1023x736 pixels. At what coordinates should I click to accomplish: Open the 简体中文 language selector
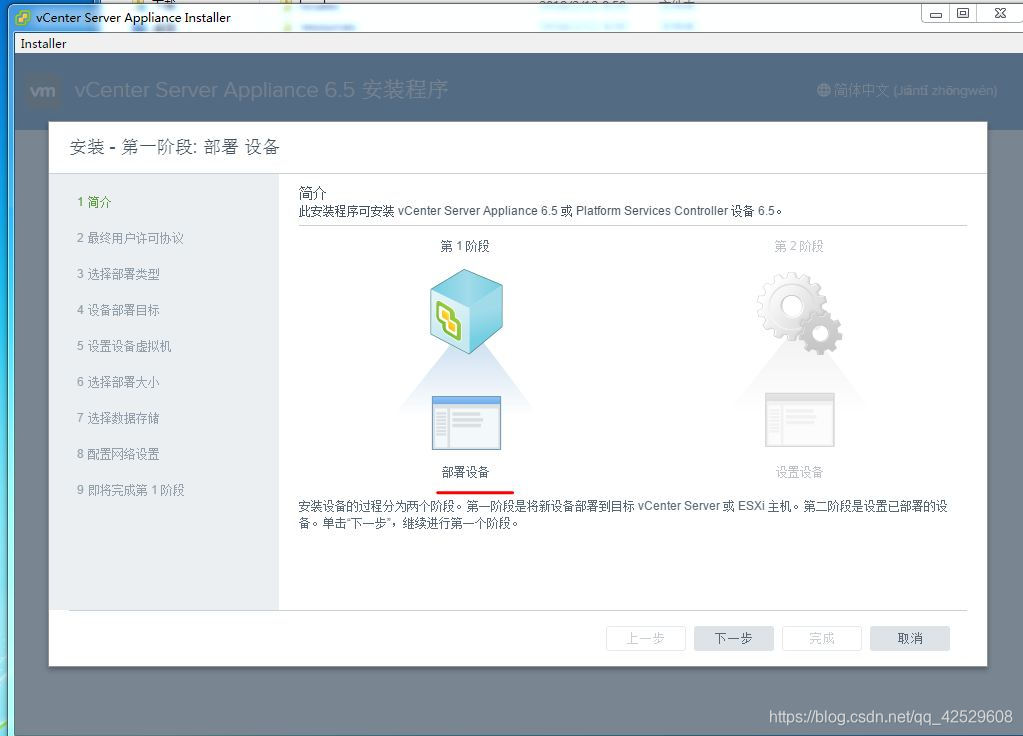(x=907, y=90)
